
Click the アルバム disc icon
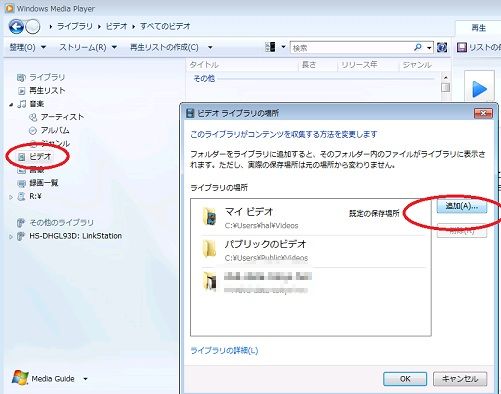pyautogui.click(x=33, y=130)
